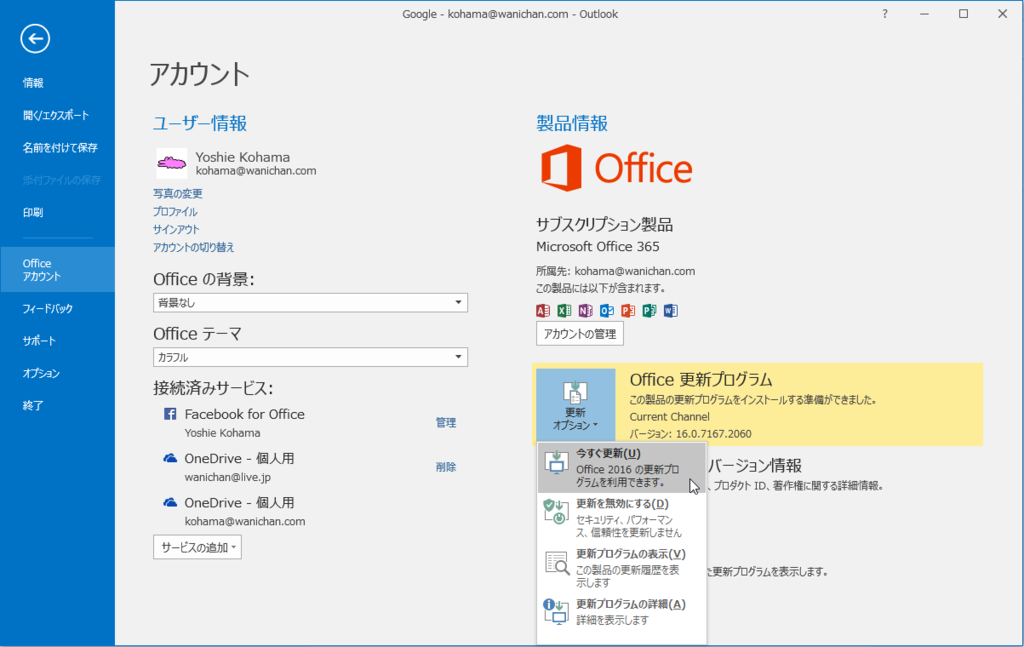Click the Word app icon
Viewport: 1024px width, 647px height.
pyautogui.click(x=671, y=311)
